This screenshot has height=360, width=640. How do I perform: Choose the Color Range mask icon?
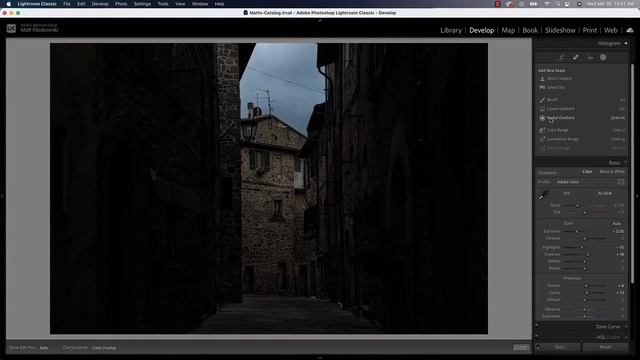(542, 130)
